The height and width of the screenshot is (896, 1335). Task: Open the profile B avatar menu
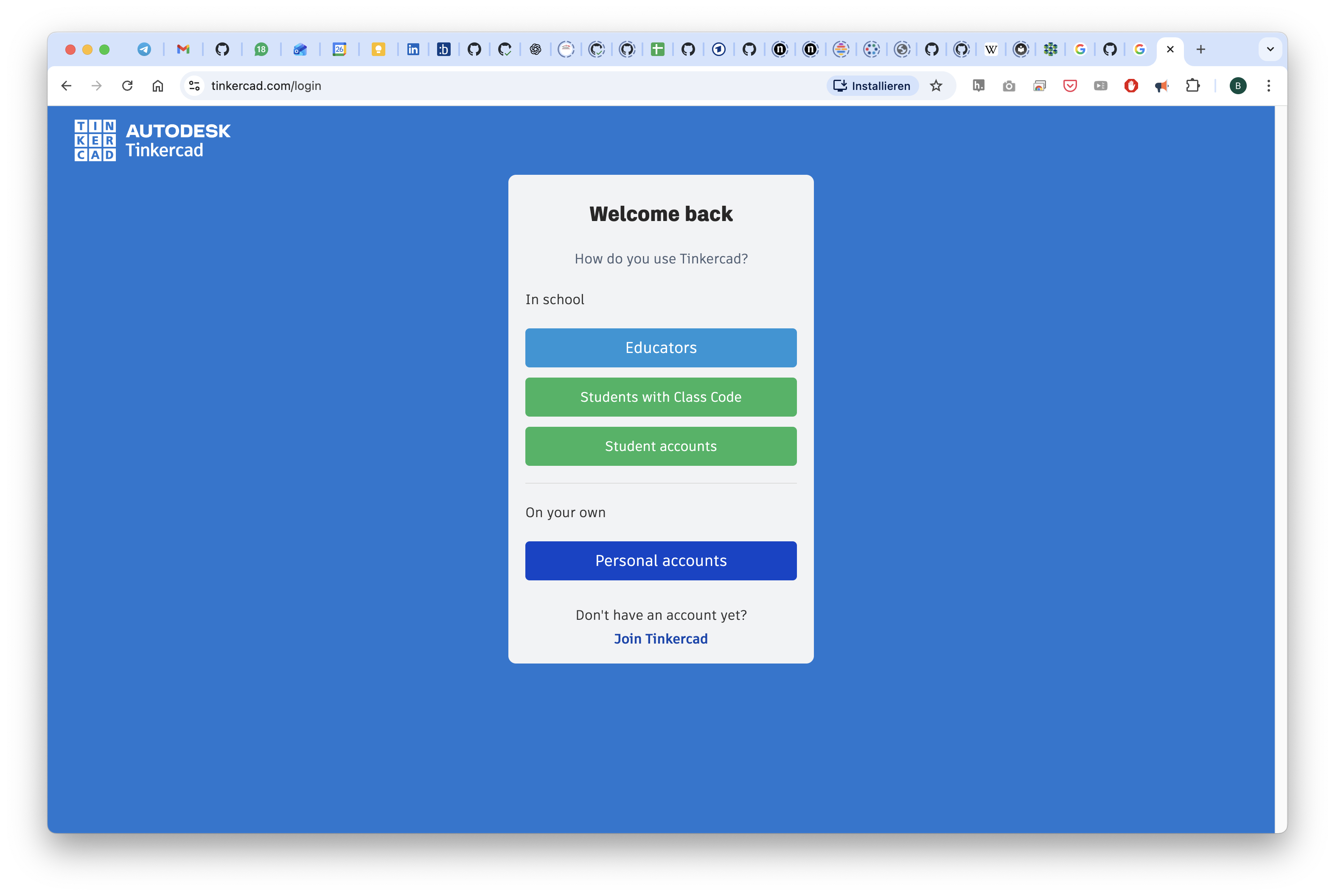[x=1237, y=86]
